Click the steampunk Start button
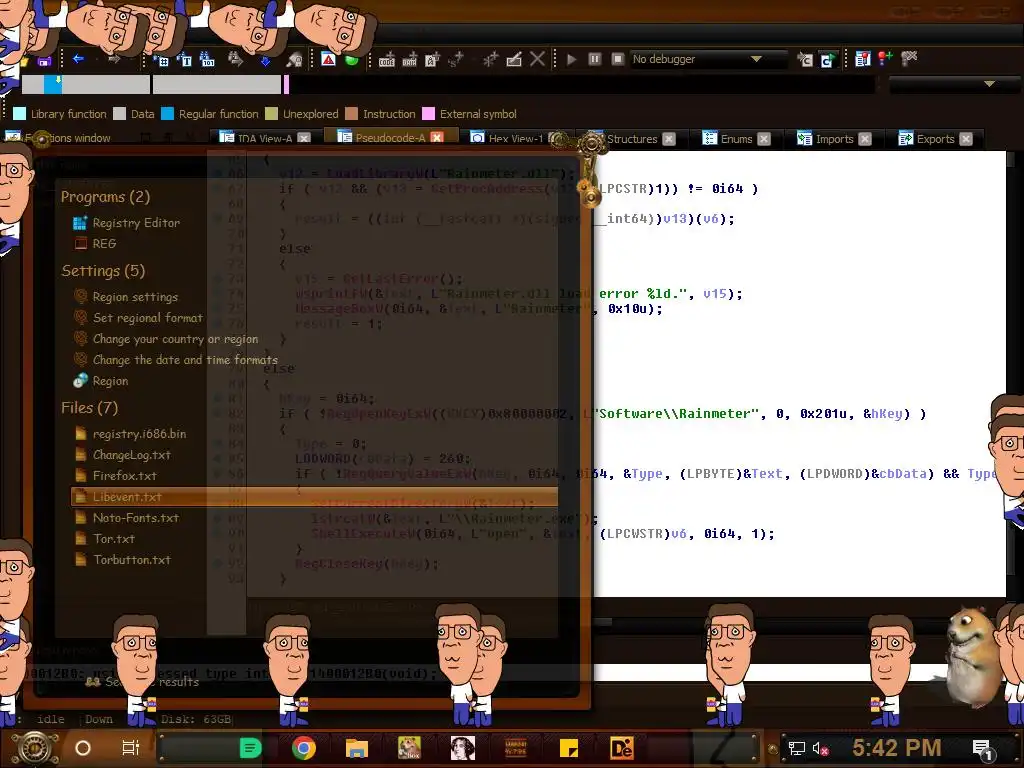 click(x=35, y=748)
